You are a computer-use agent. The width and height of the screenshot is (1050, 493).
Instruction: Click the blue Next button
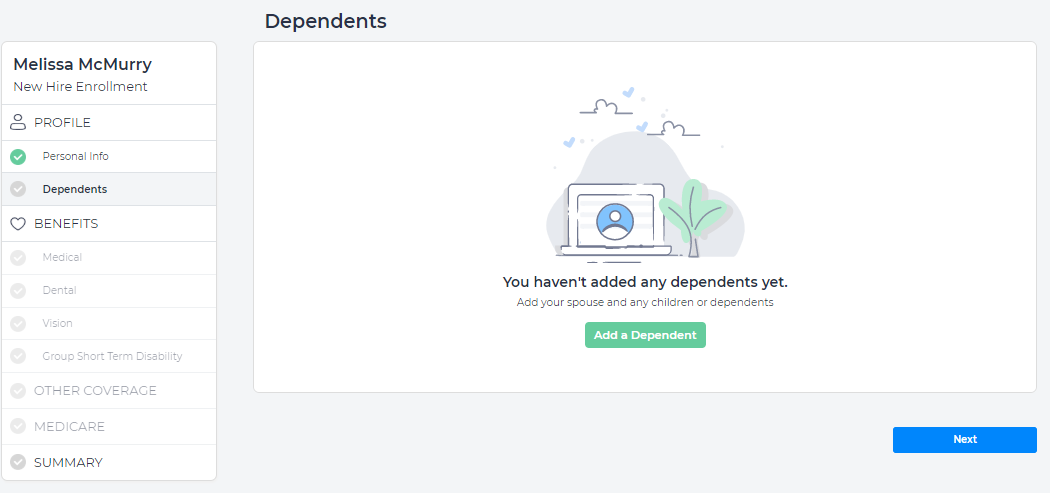pos(964,440)
